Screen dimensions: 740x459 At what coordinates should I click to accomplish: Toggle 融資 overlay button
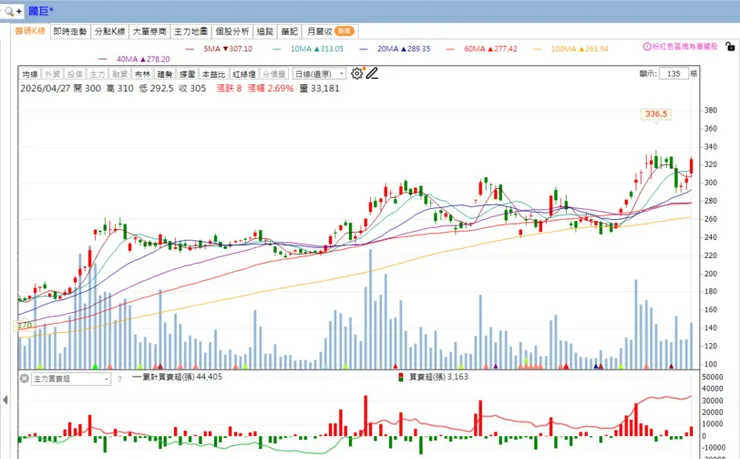coord(120,74)
